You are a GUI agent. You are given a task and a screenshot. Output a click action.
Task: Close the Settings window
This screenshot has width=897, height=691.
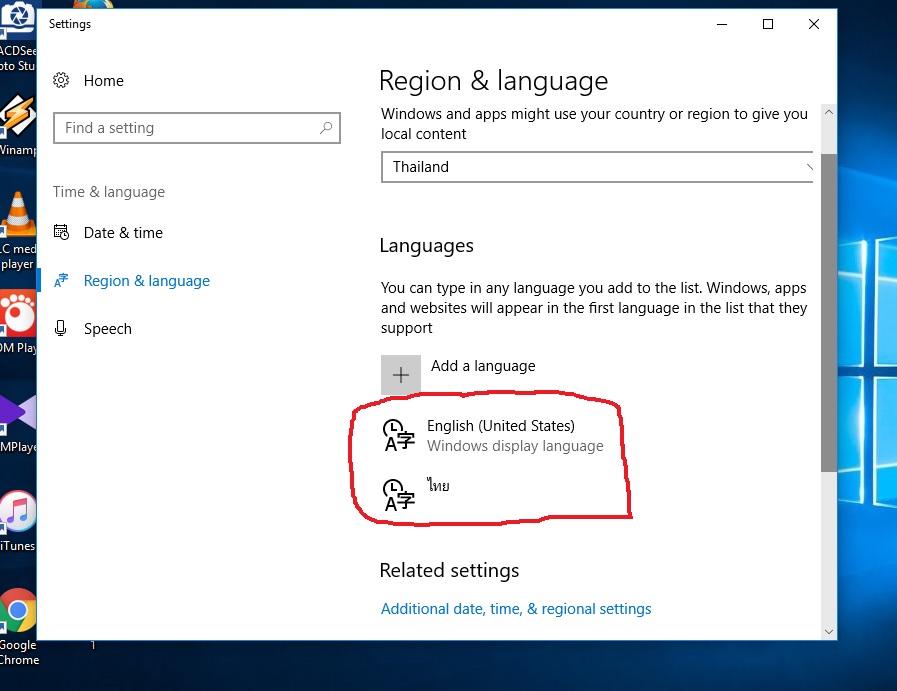pyautogui.click(x=813, y=24)
